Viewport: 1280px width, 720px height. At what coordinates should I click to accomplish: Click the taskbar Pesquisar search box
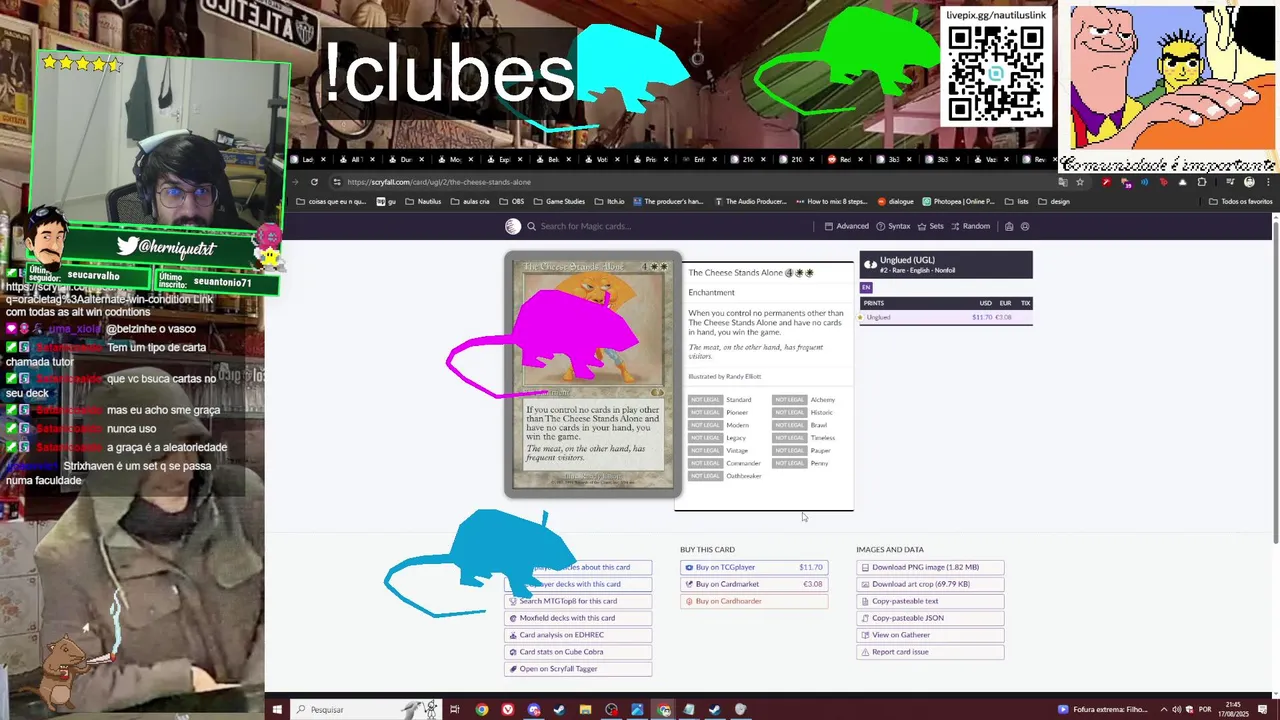[x=365, y=710]
